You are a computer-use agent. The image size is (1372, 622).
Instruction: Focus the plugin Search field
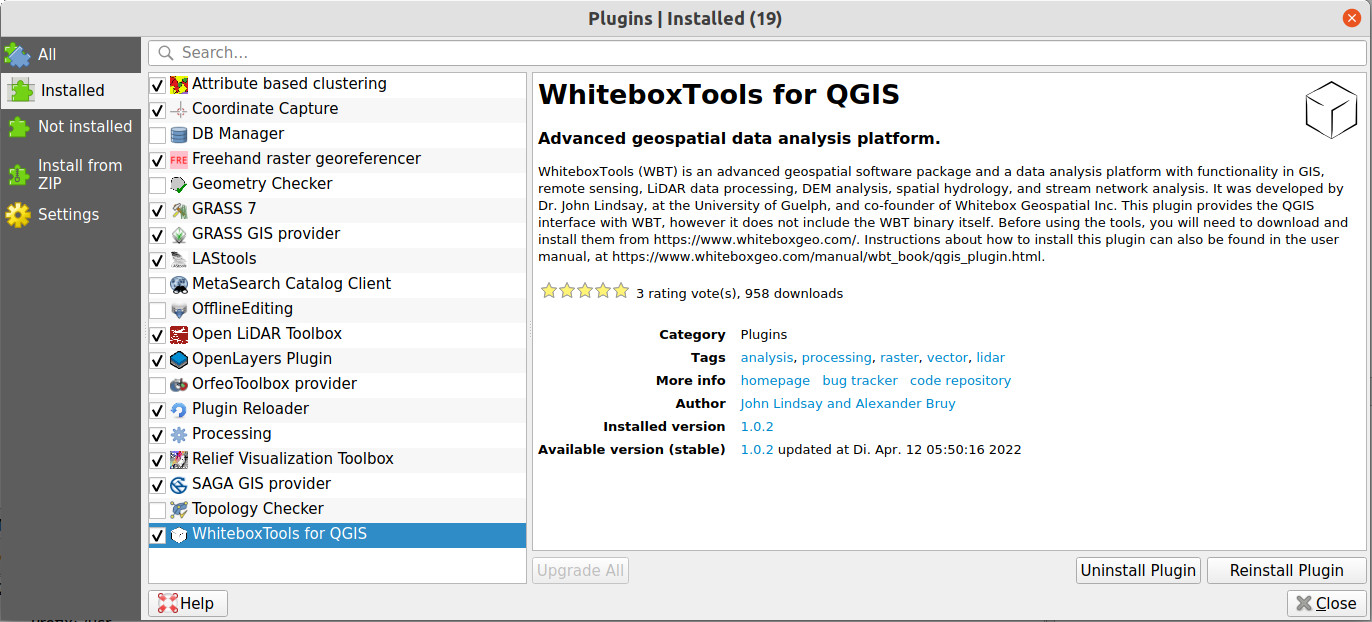coord(757,53)
